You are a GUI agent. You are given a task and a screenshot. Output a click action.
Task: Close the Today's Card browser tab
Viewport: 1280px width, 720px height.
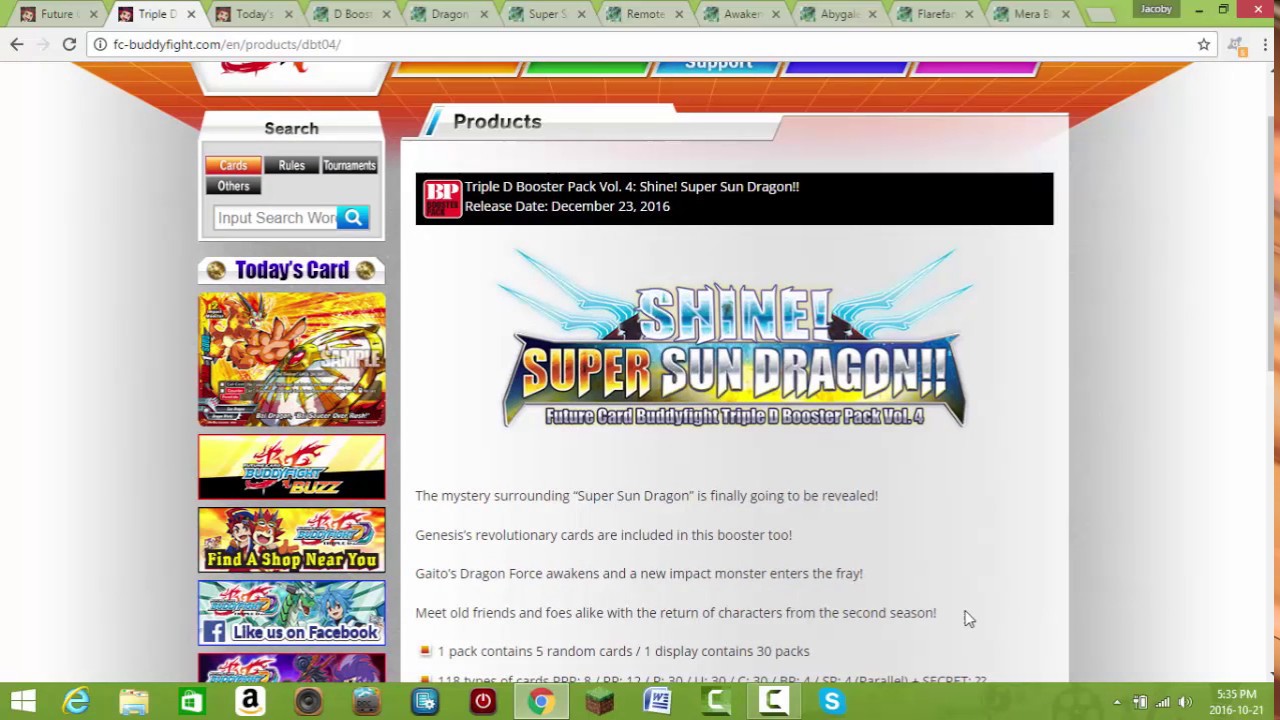288,14
